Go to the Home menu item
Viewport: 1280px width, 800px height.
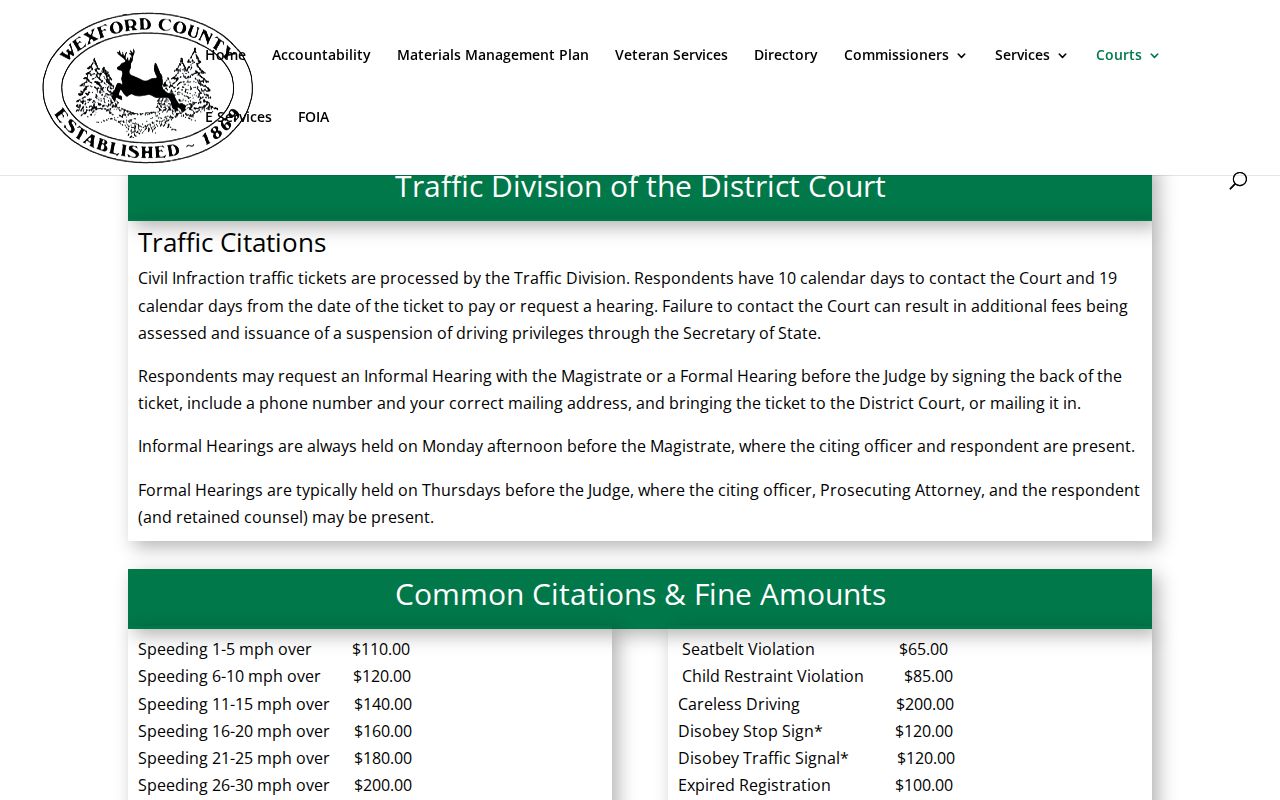226,55
